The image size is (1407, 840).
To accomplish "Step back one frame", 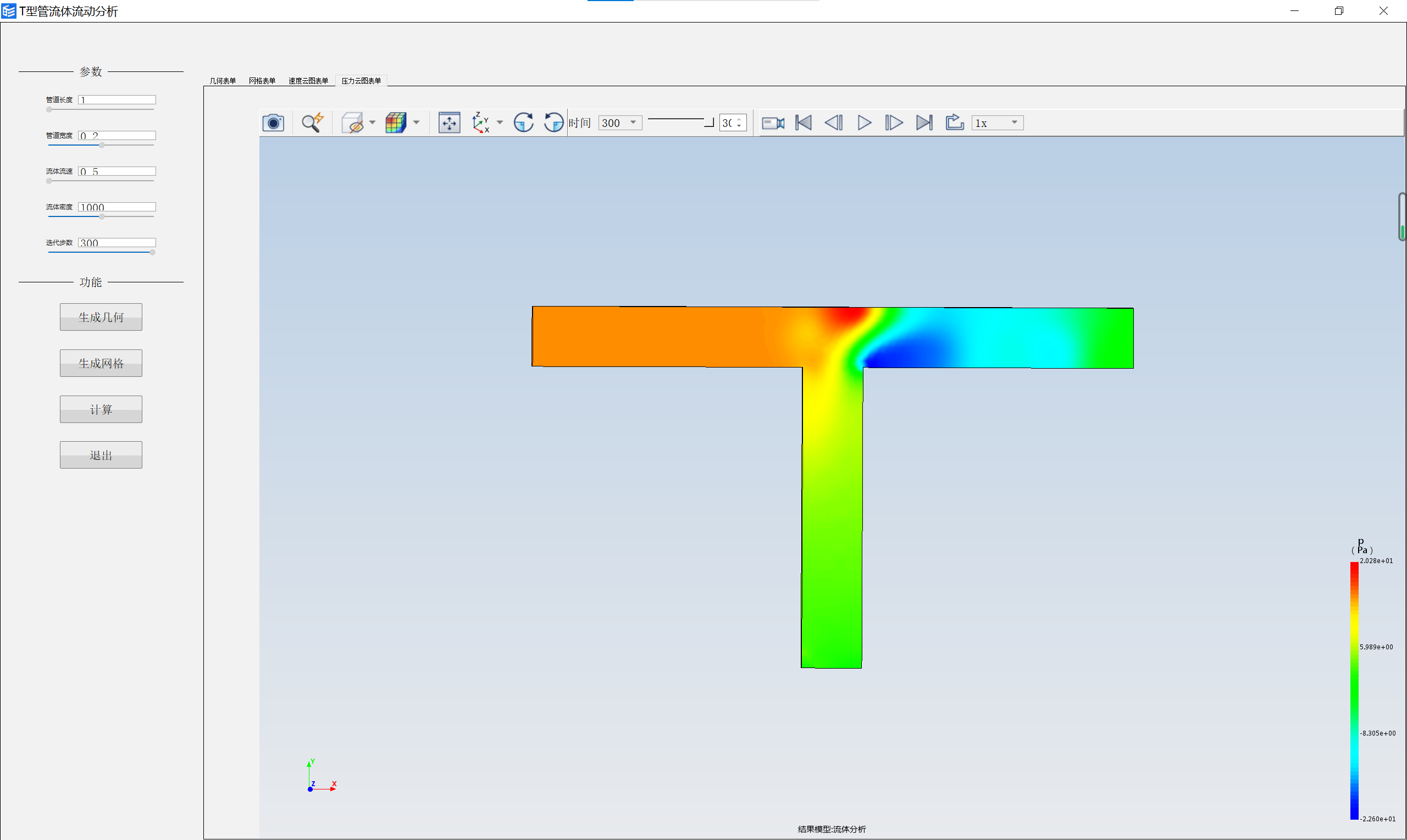I will tap(833, 123).
